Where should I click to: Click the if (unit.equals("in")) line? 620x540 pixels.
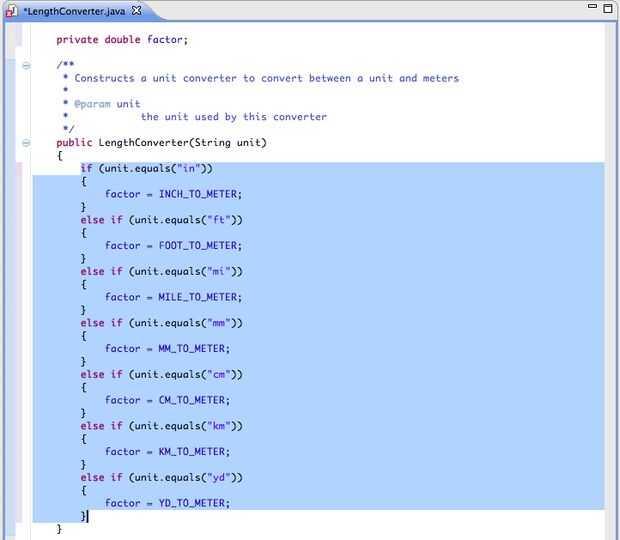[147, 168]
